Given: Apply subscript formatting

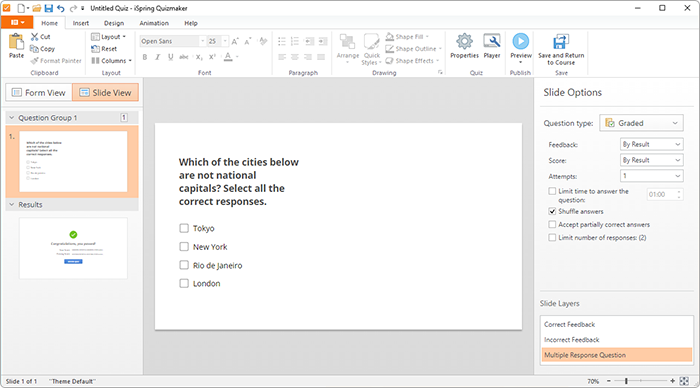Looking at the screenshot, I should [x=199, y=57].
